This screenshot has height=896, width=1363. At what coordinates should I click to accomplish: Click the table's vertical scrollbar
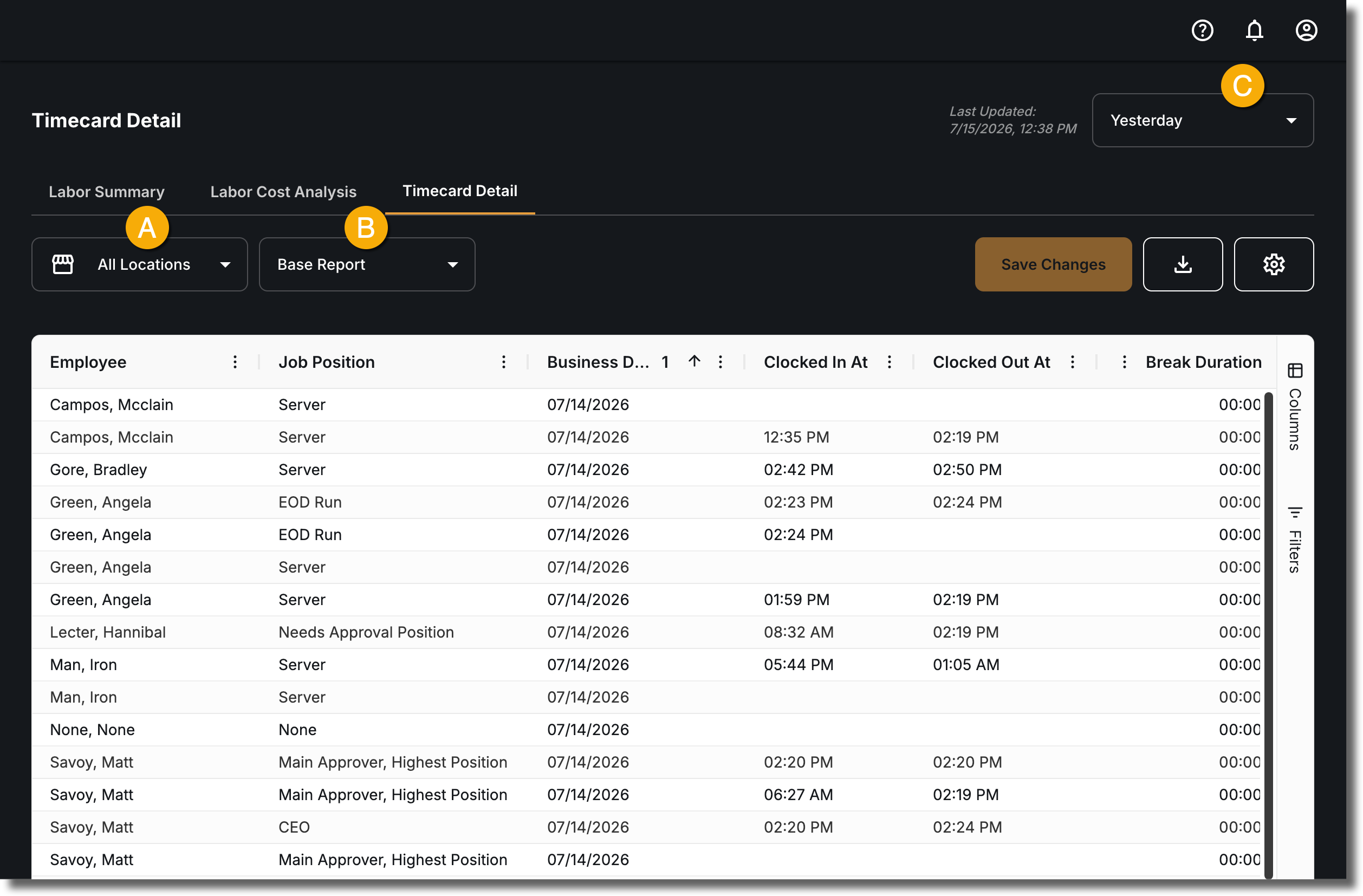tap(1269, 634)
